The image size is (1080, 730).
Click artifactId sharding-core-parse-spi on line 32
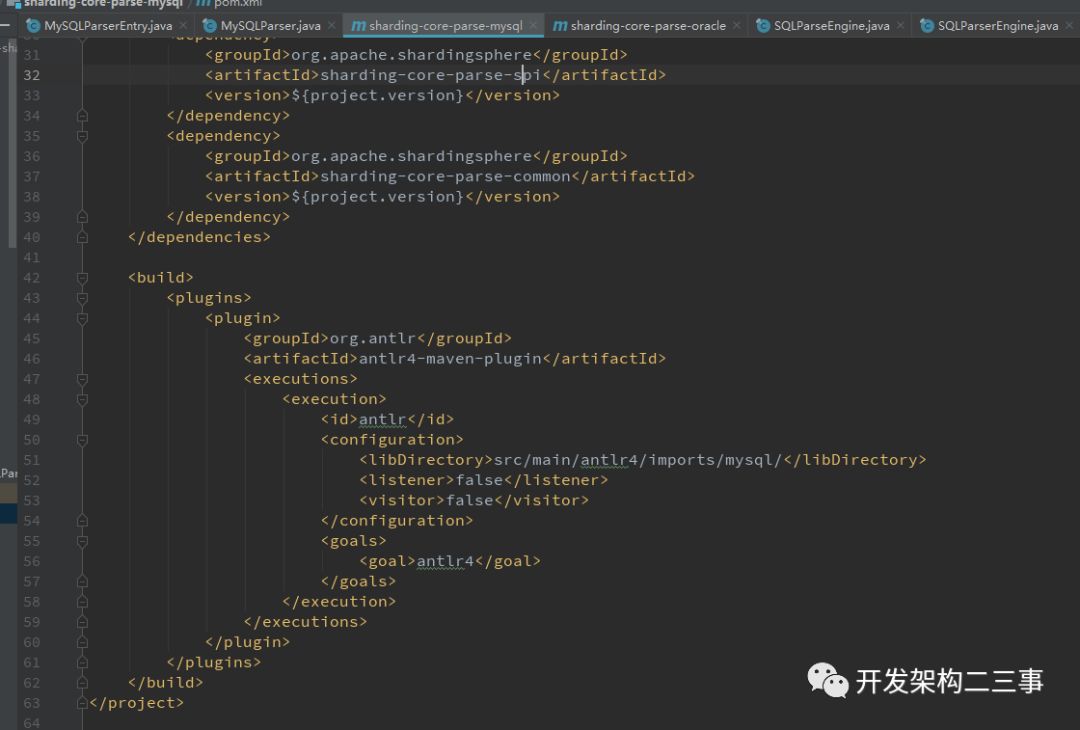click(431, 75)
